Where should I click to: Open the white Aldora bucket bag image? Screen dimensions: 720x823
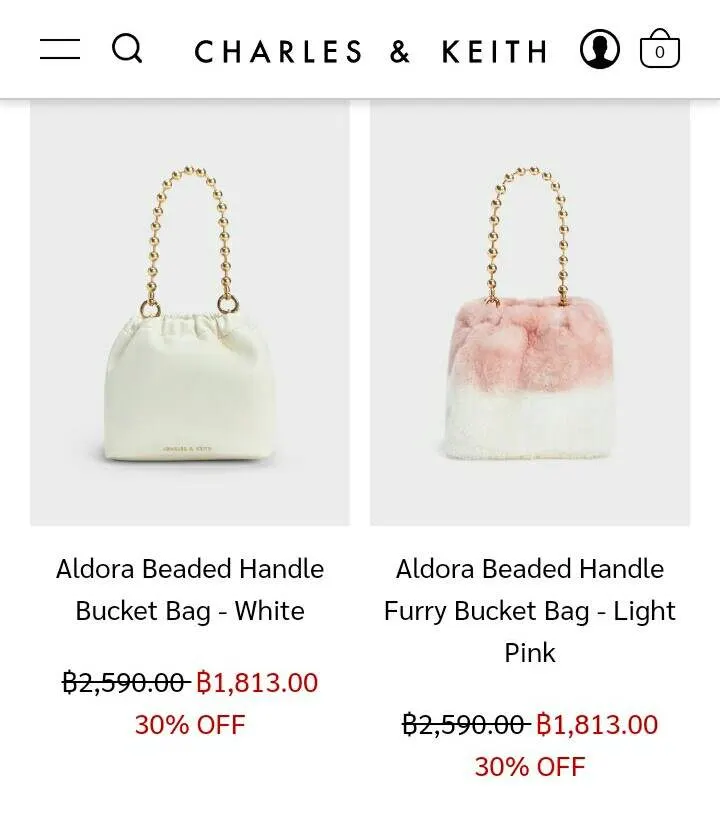point(190,313)
